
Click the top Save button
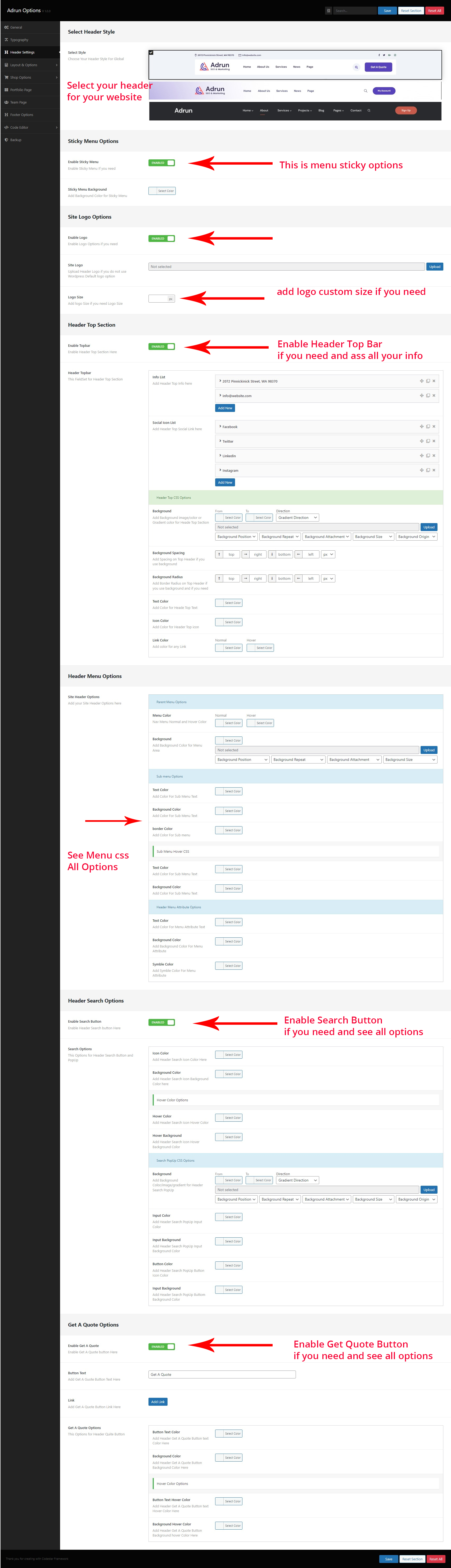387,10
